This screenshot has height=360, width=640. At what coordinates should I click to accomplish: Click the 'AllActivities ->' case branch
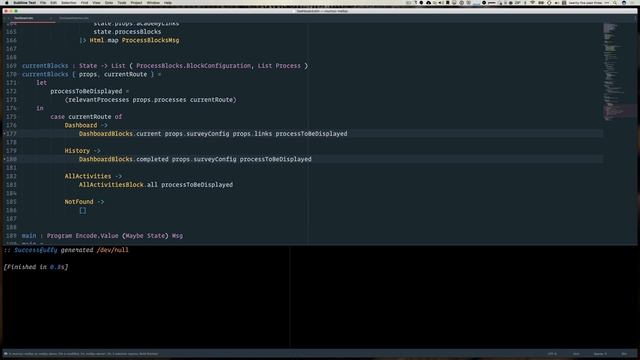click(93, 176)
